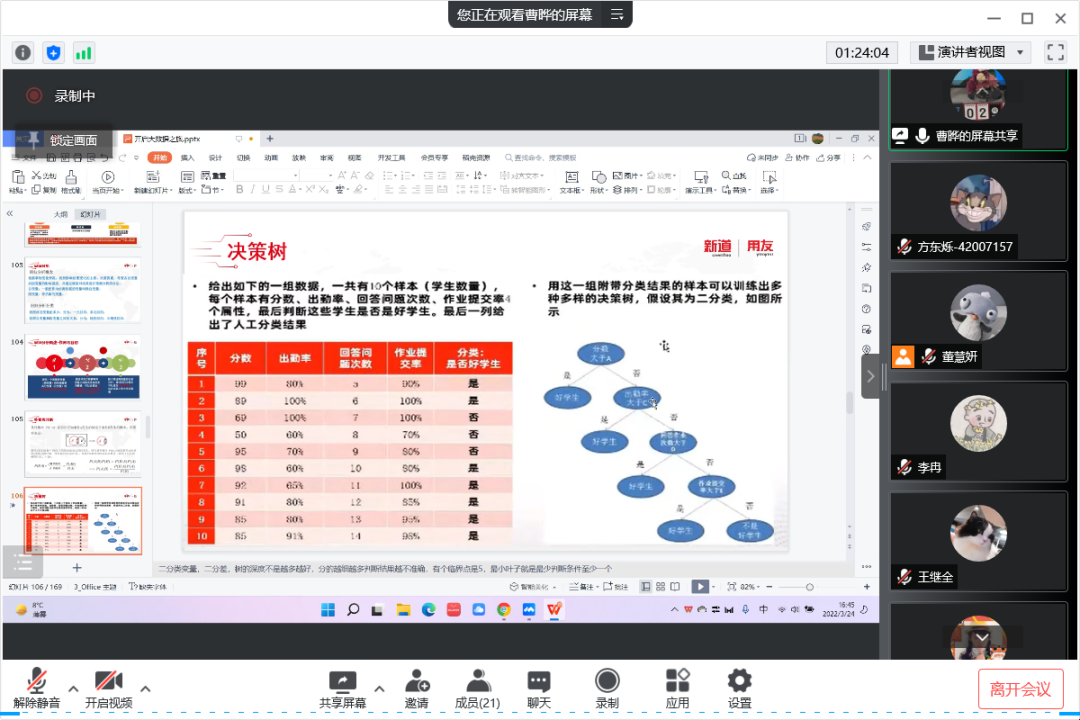
Task: Open the 邀请 (Invite) icon
Action: tap(417, 688)
